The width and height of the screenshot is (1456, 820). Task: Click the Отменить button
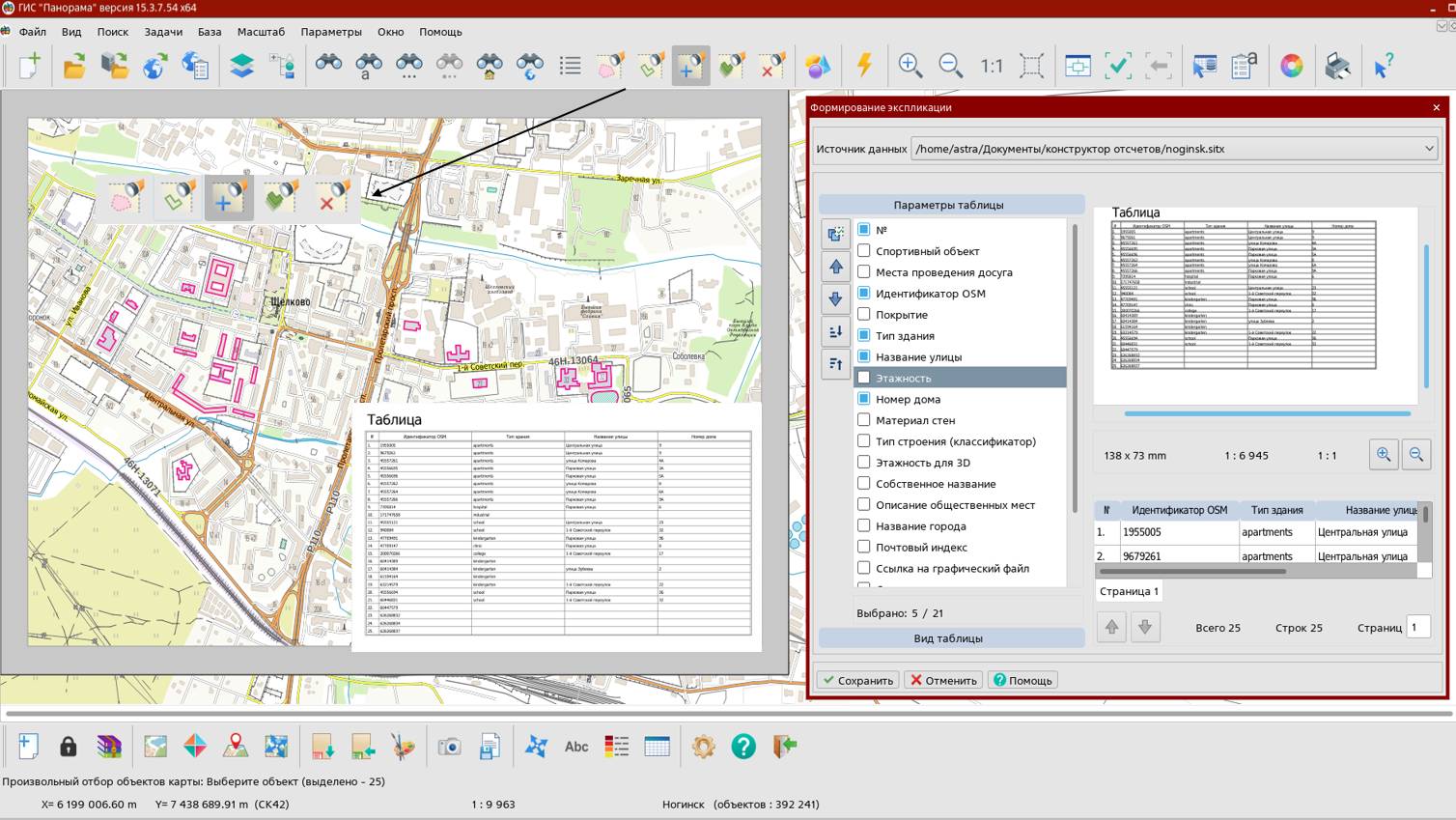click(x=943, y=680)
